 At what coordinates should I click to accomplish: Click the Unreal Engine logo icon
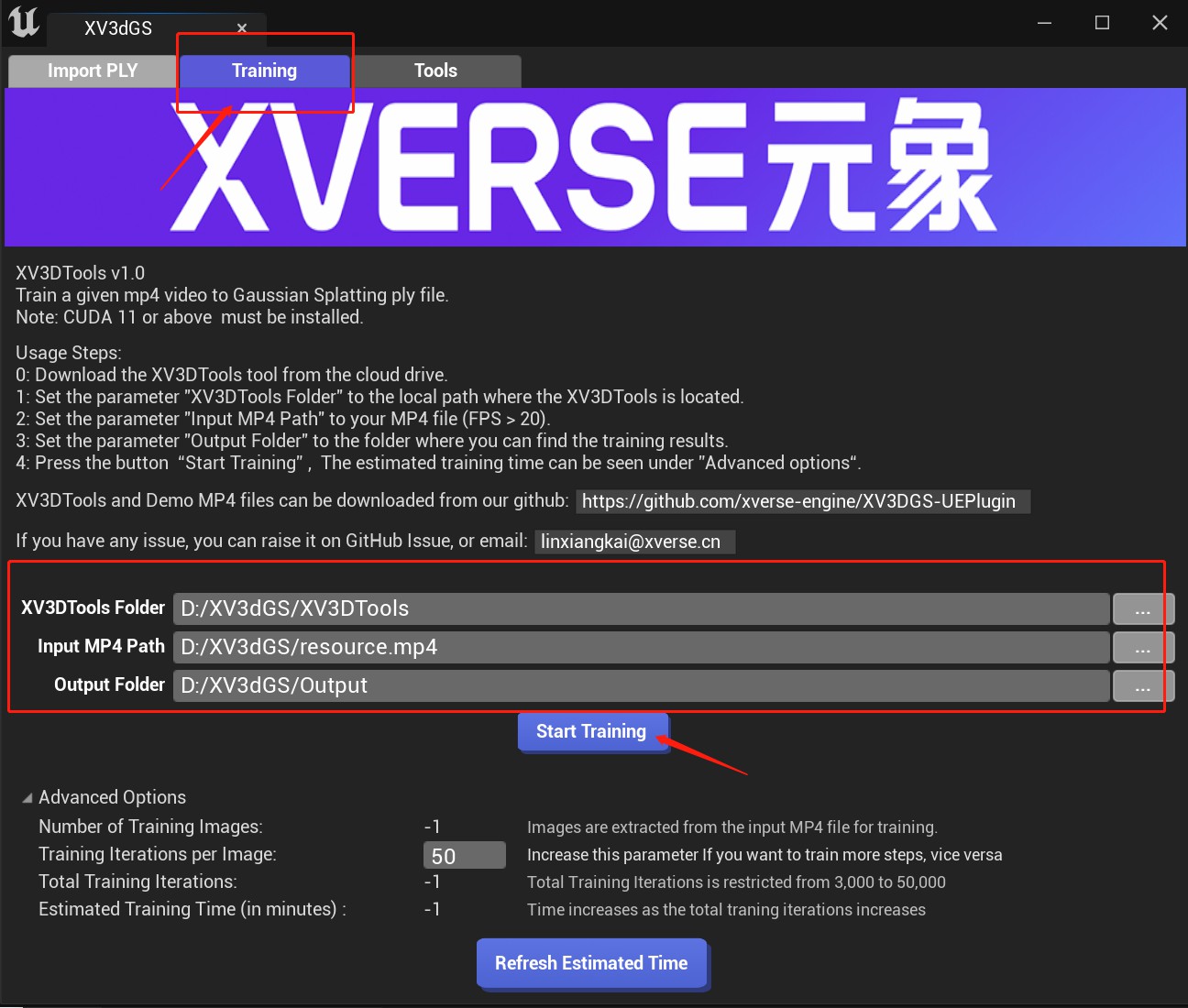[24, 22]
